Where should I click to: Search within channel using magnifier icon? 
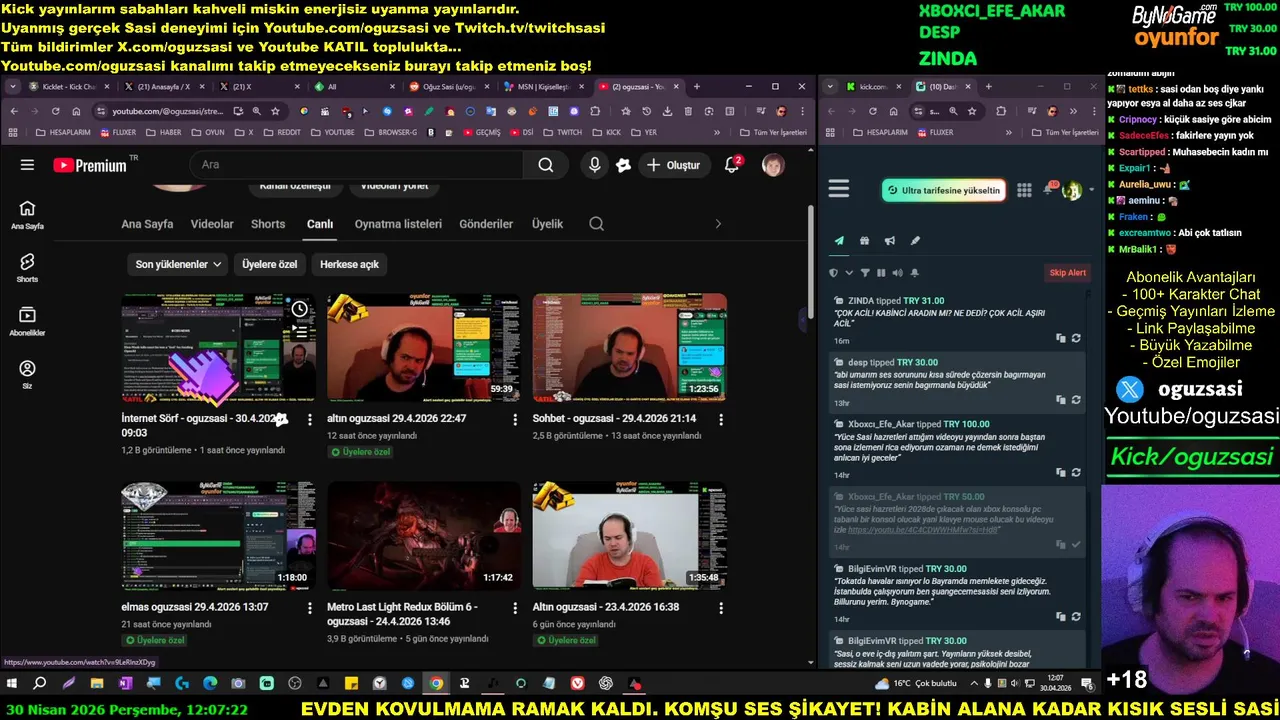click(x=596, y=224)
